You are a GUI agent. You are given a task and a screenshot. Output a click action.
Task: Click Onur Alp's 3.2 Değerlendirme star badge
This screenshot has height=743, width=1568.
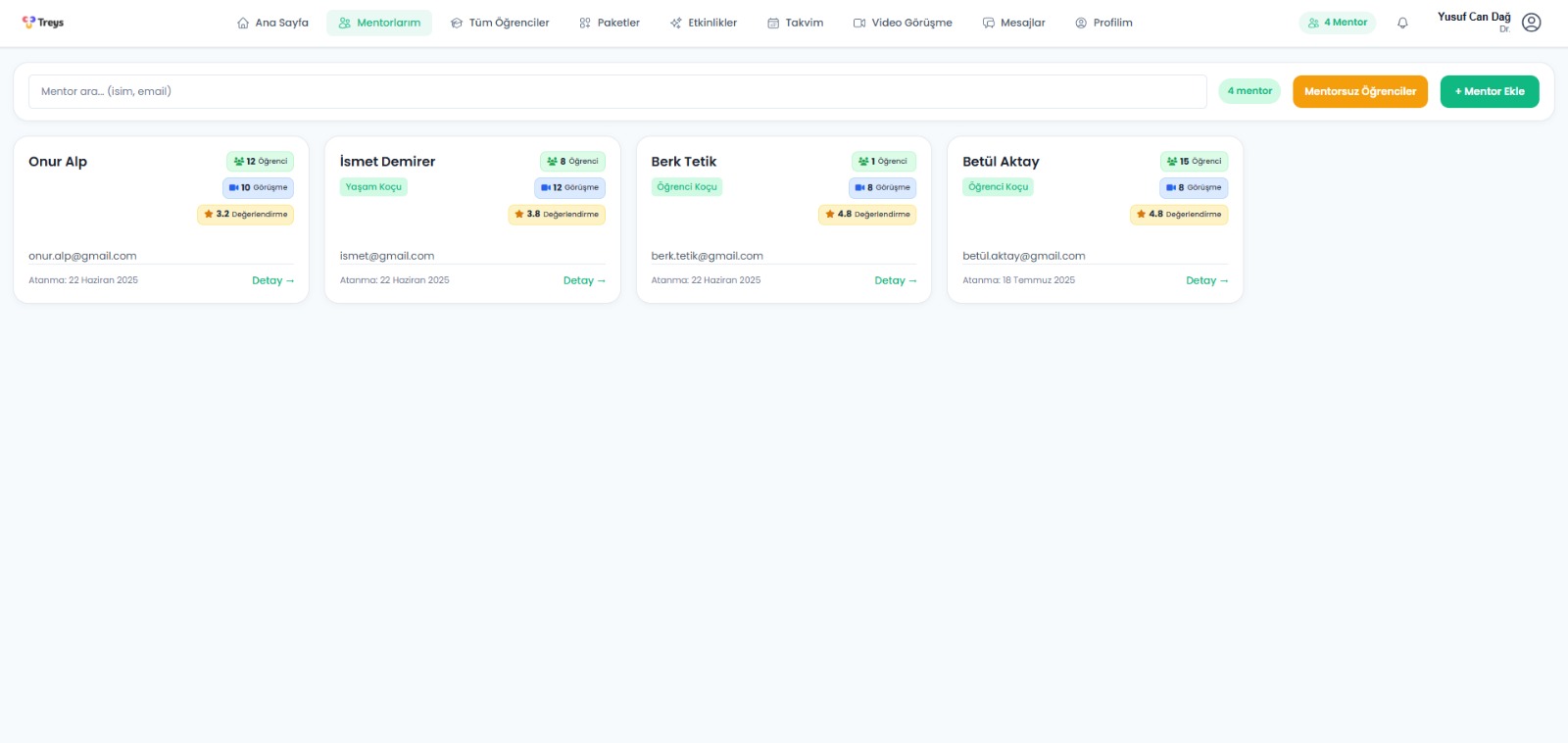coord(246,214)
